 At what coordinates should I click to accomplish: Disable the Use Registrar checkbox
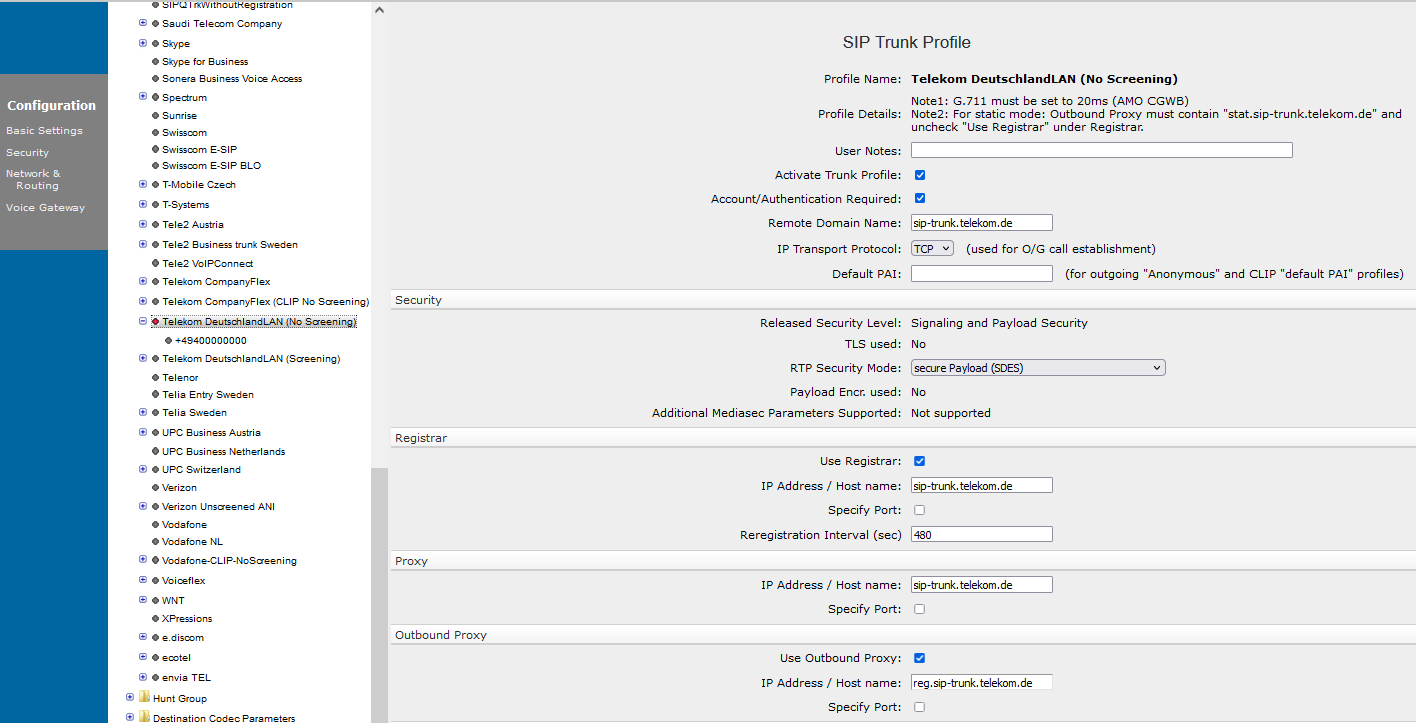click(x=920, y=461)
